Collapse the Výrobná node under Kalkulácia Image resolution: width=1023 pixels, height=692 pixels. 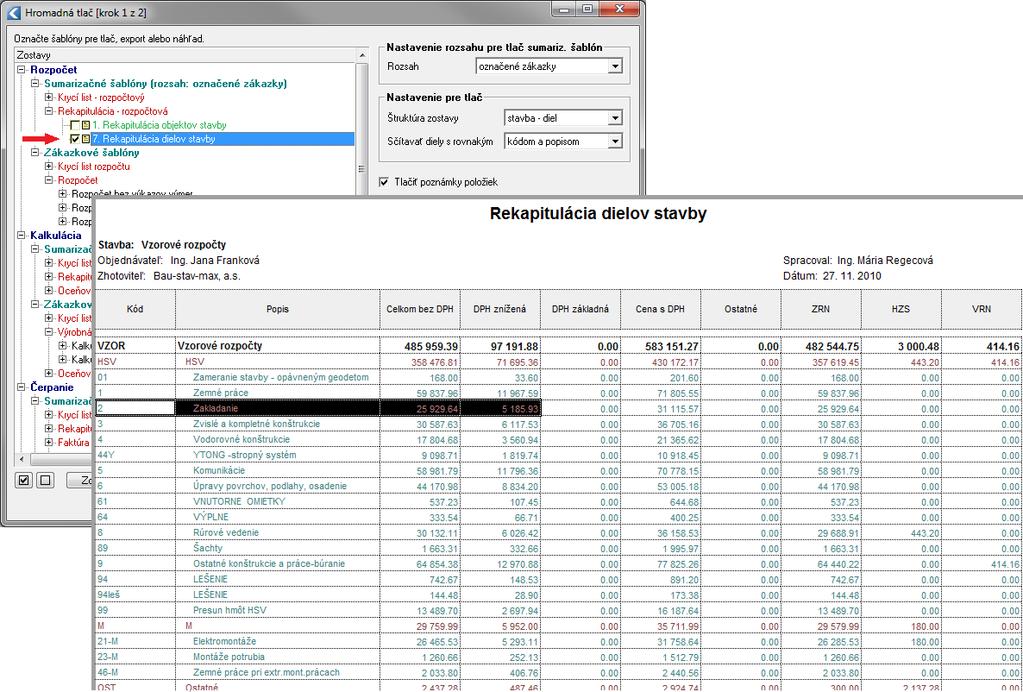(49, 331)
